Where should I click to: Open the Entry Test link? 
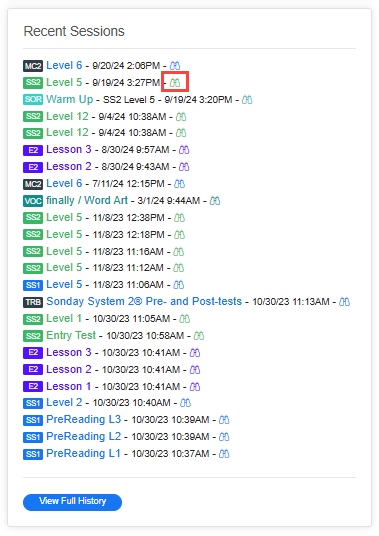pos(71,335)
